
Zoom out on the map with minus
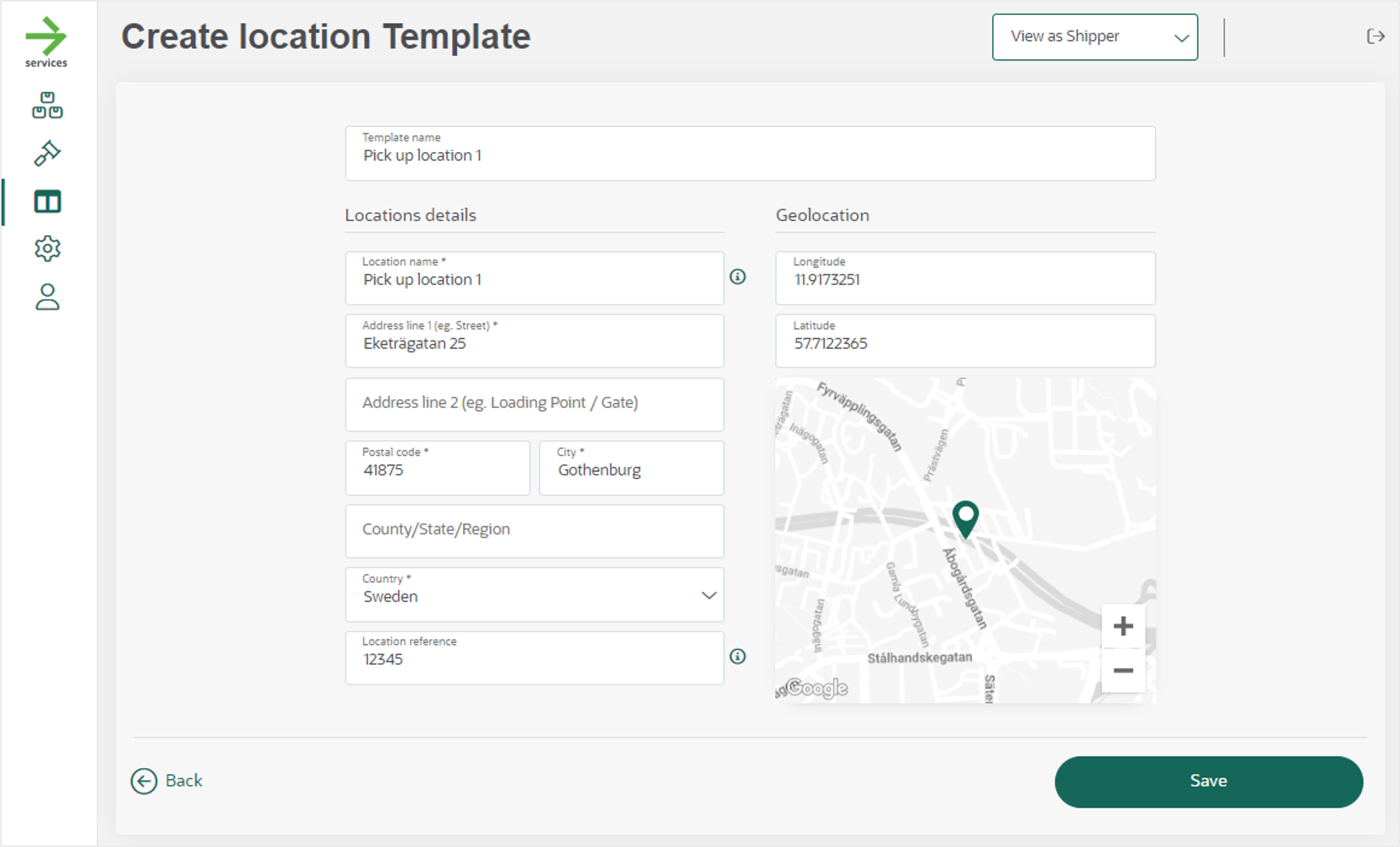pos(1123,670)
